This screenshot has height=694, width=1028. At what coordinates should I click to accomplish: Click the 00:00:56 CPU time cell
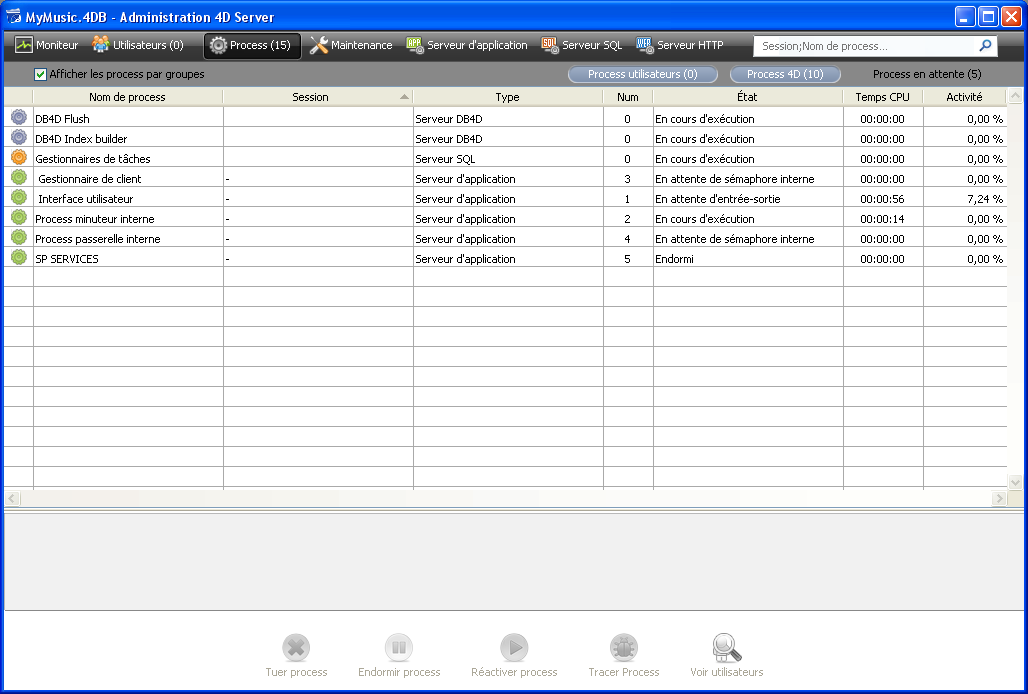coord(882,199)
